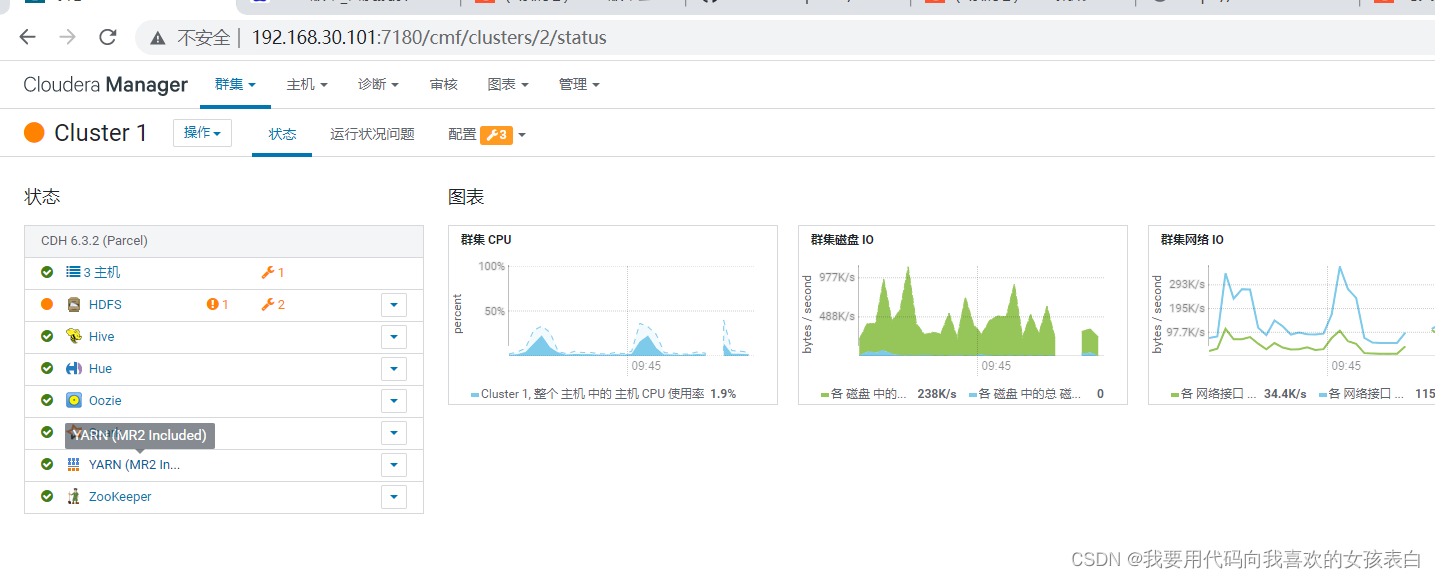1435x578 pixels.
Task: Open the Oozie service link
Action: point(105,400)
